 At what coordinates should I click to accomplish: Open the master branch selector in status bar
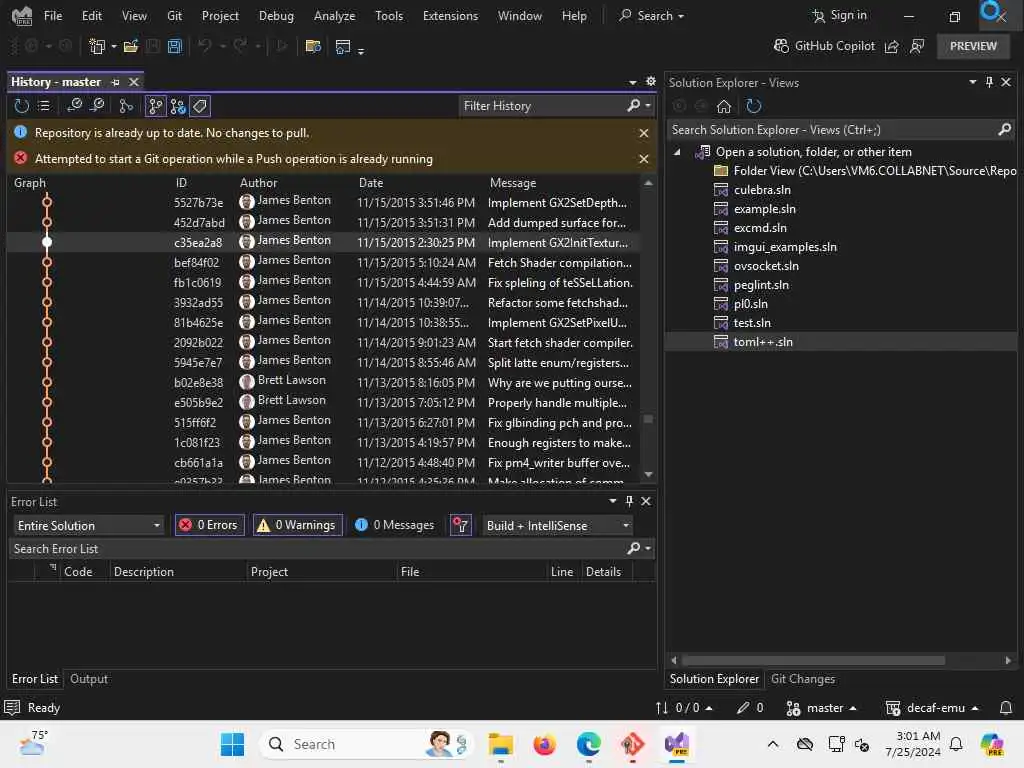coord(822,708)
